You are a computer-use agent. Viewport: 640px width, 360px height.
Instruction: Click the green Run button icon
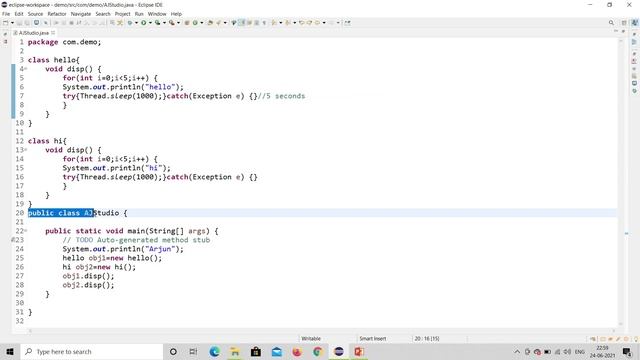pos(144,23)
